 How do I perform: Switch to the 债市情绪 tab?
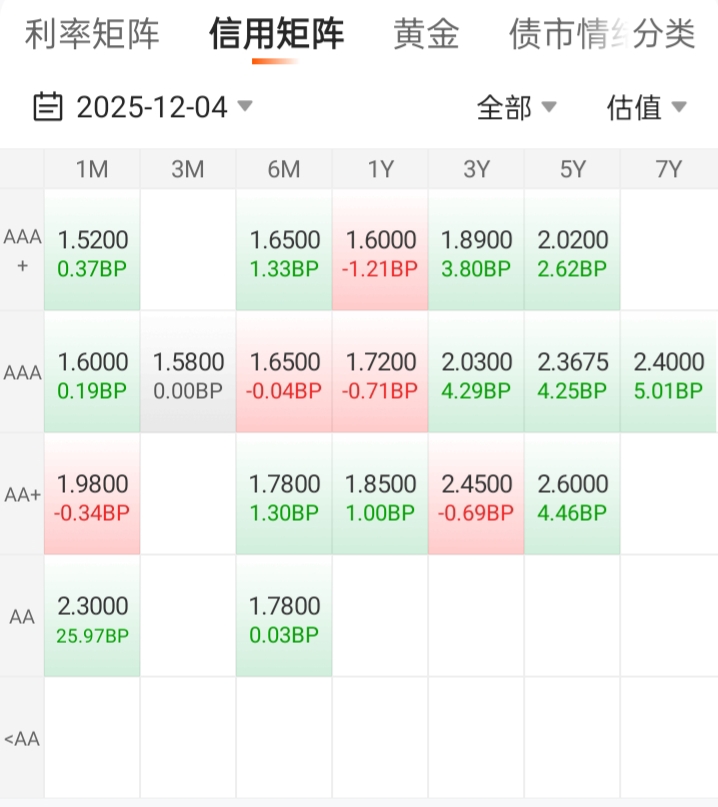click(x=555, y=34)
